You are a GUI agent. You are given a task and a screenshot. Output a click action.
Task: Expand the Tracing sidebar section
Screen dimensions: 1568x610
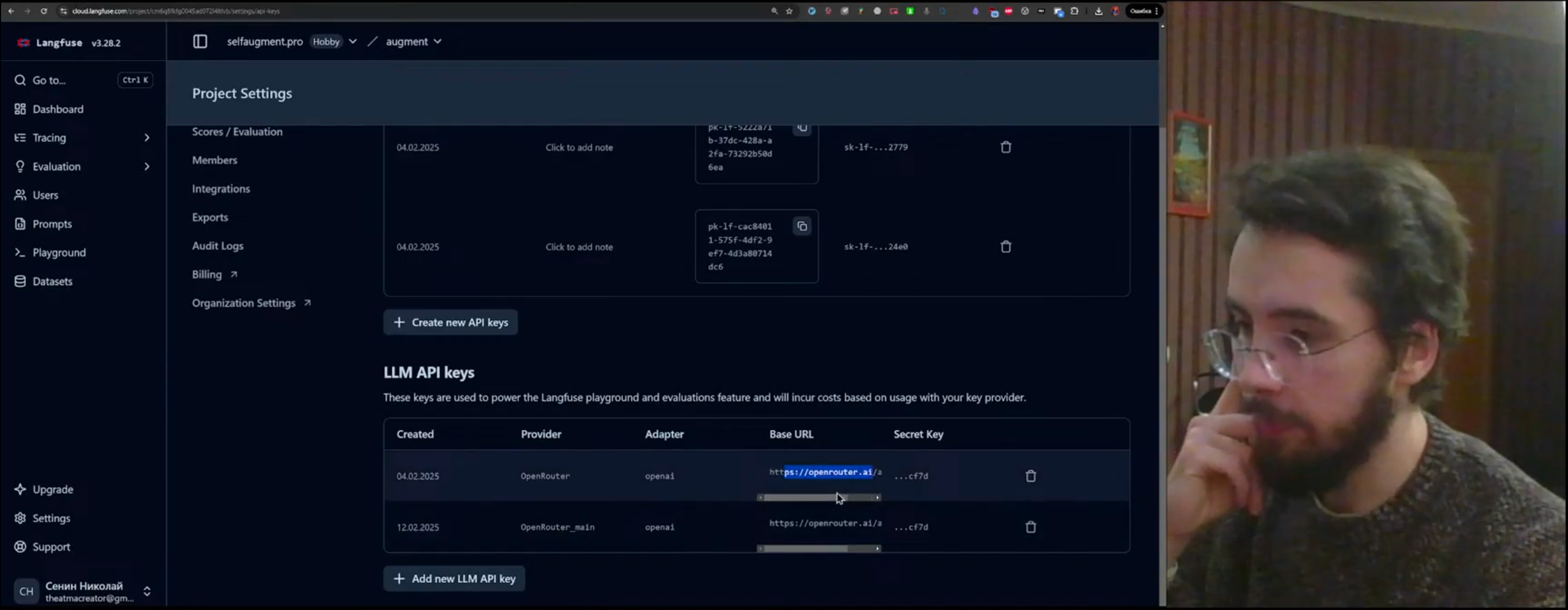tap(146, 138)
